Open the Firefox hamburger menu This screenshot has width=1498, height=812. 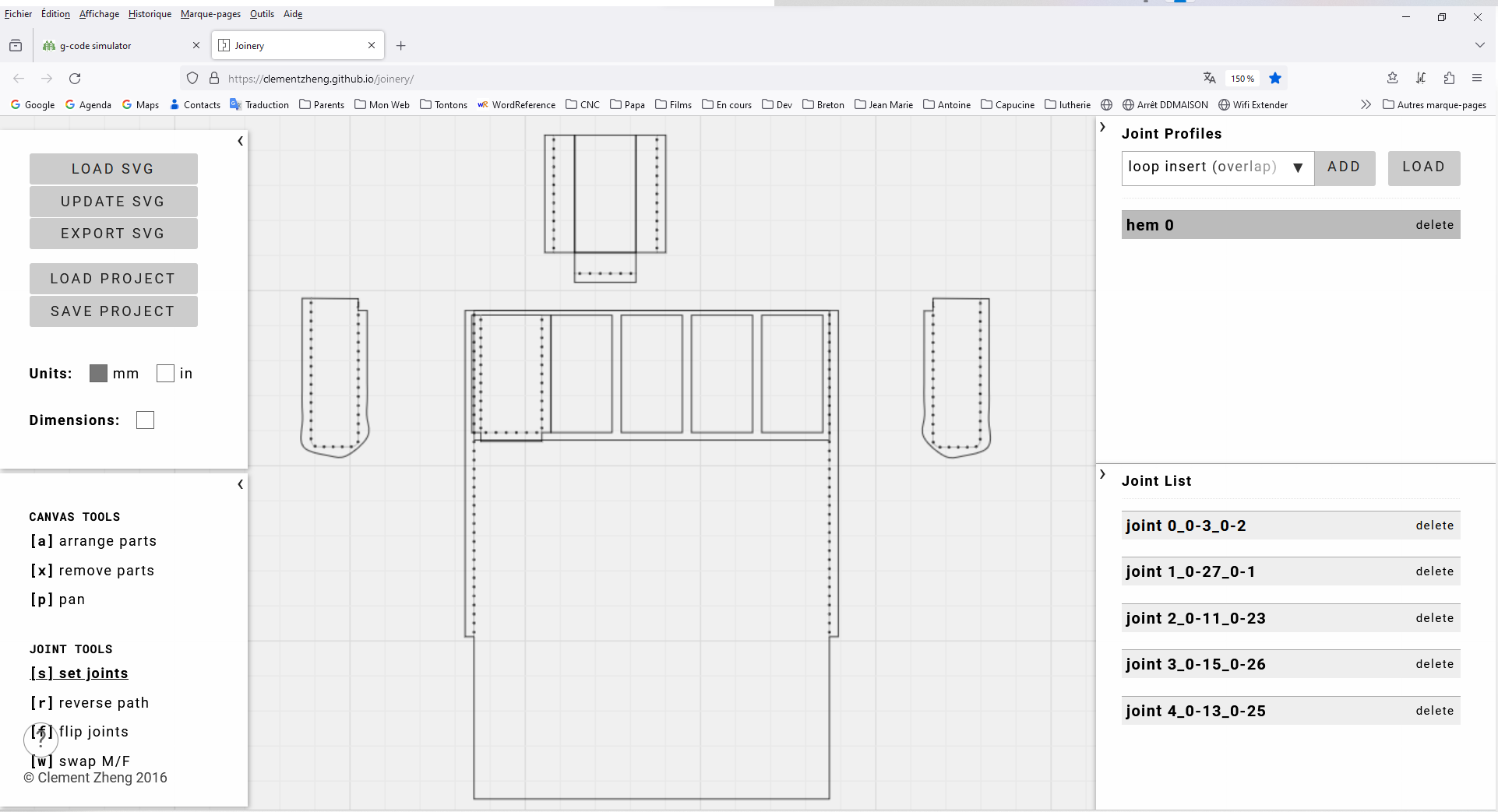1476,79
